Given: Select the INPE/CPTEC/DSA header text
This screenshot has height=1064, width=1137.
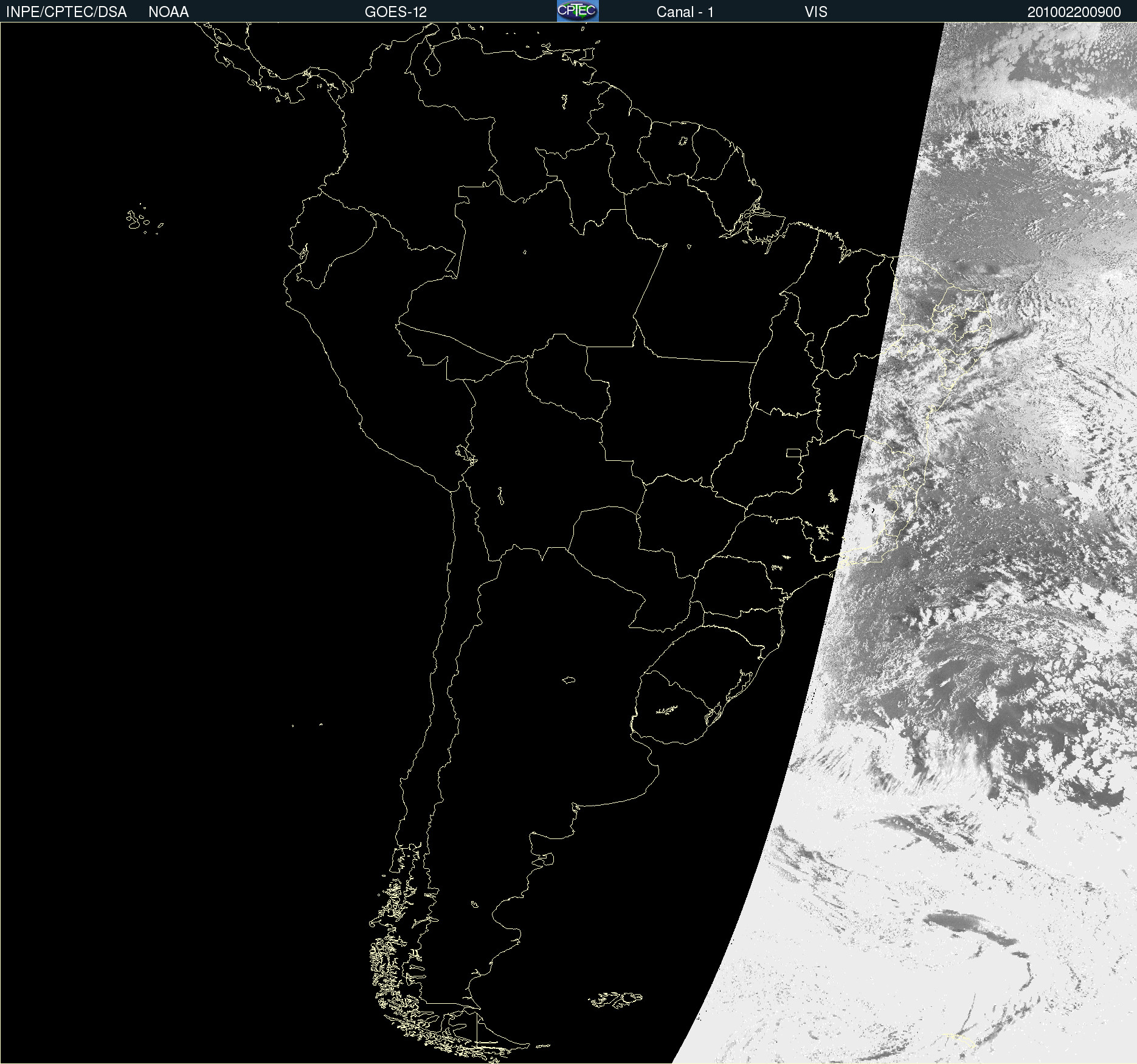Looking at the screenshot, I should coord(66,12).
